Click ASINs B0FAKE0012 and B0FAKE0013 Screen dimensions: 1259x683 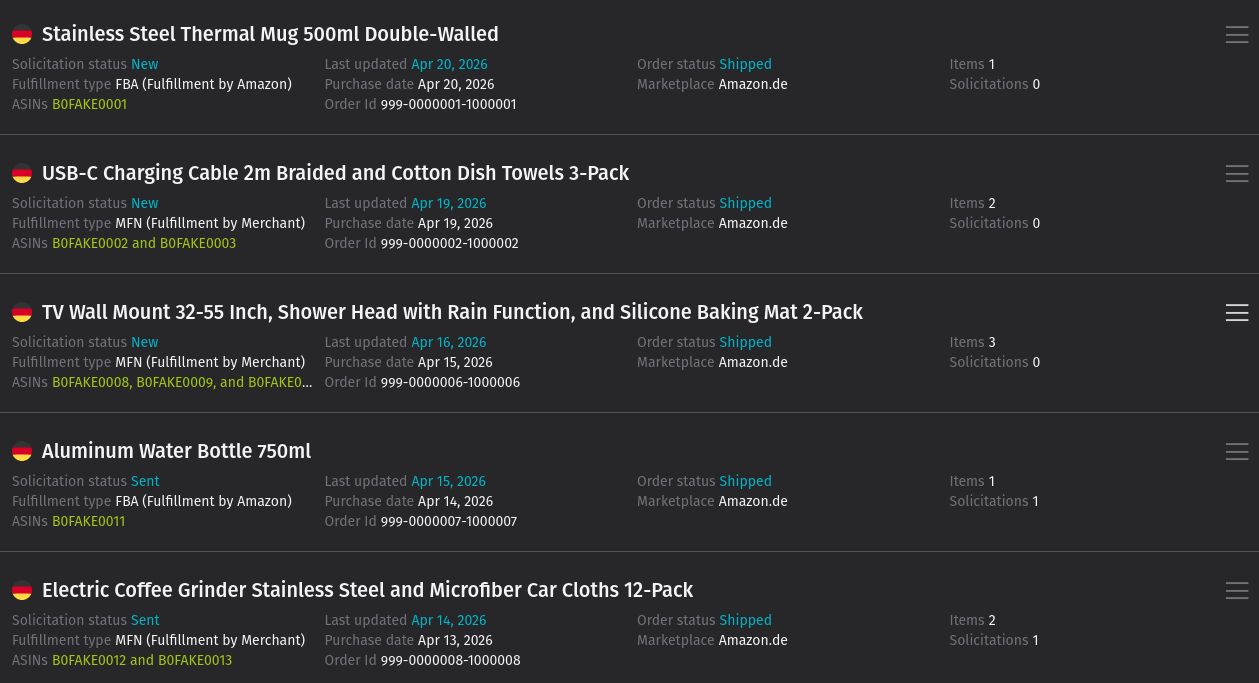(144, 660)
